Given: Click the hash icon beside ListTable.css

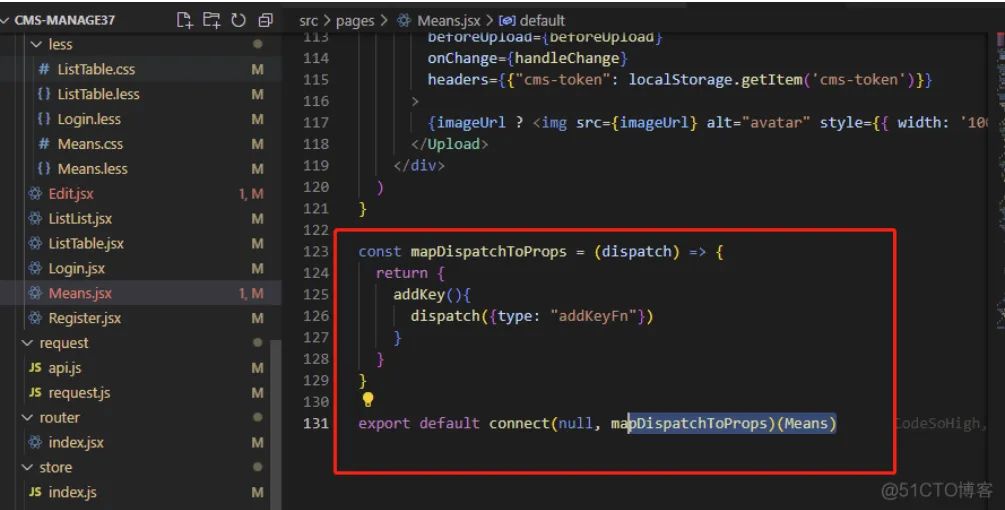Looking at the screenshot, I should coord(44,69).
